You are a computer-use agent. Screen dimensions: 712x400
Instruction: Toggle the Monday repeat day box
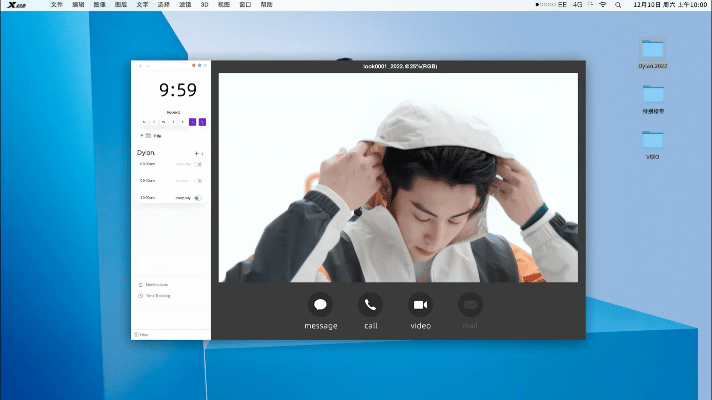144,122
